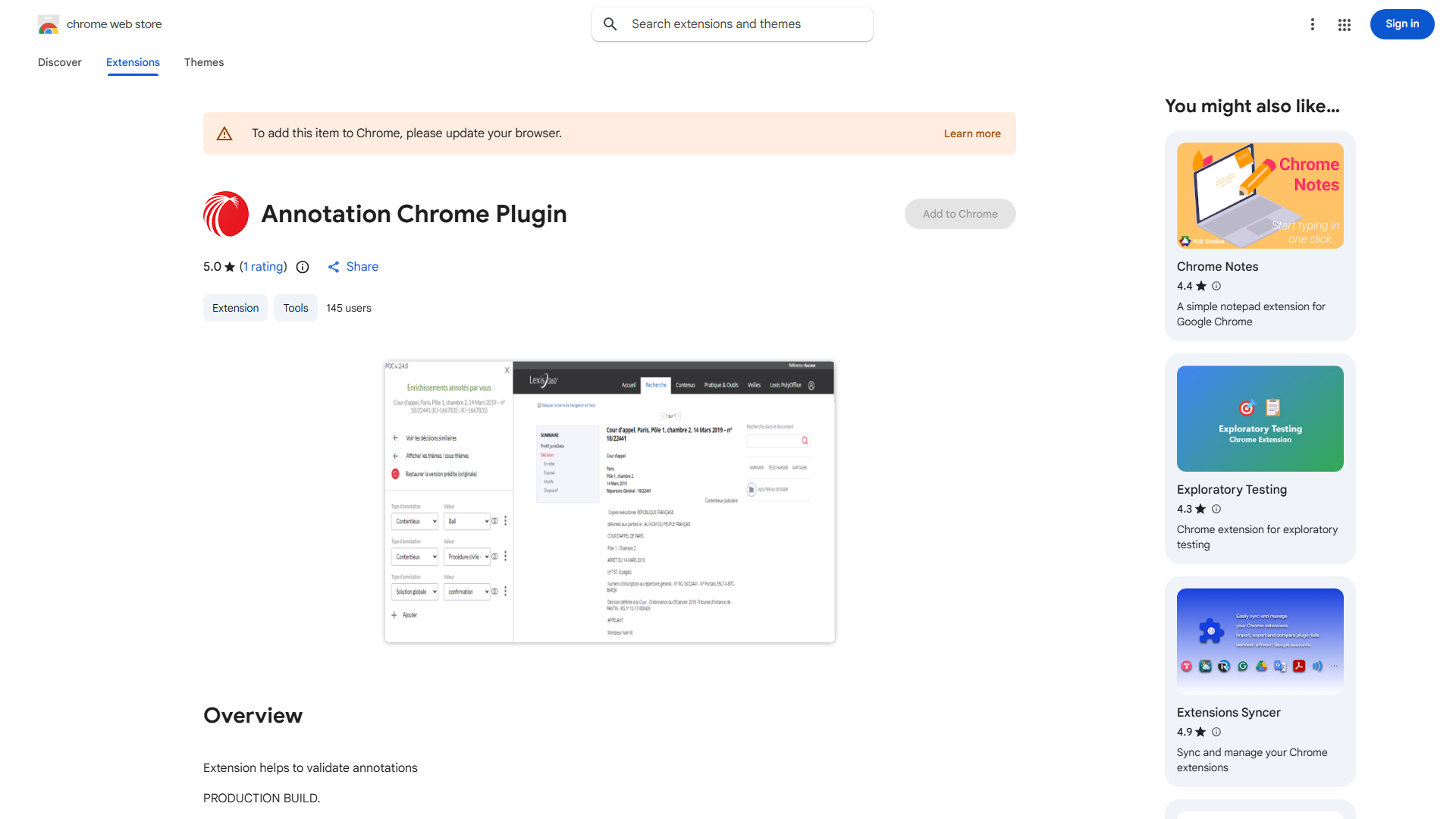Click the Sign in button
Screen dimensions: 1456x819
[1401, 24]
